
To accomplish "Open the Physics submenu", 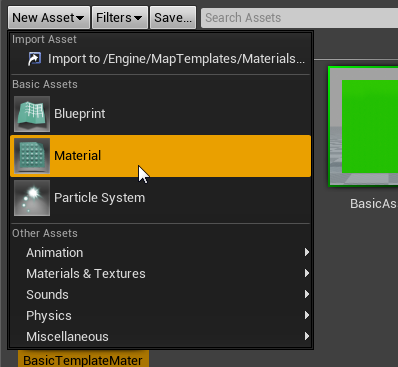I will click(x=160, y=316).
